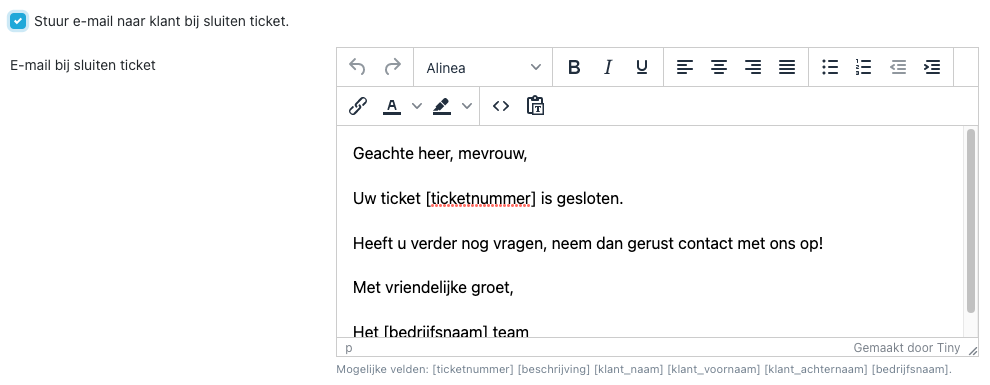Increase paragraph indent
990x385 pixels.
click(x=932, y=67)
